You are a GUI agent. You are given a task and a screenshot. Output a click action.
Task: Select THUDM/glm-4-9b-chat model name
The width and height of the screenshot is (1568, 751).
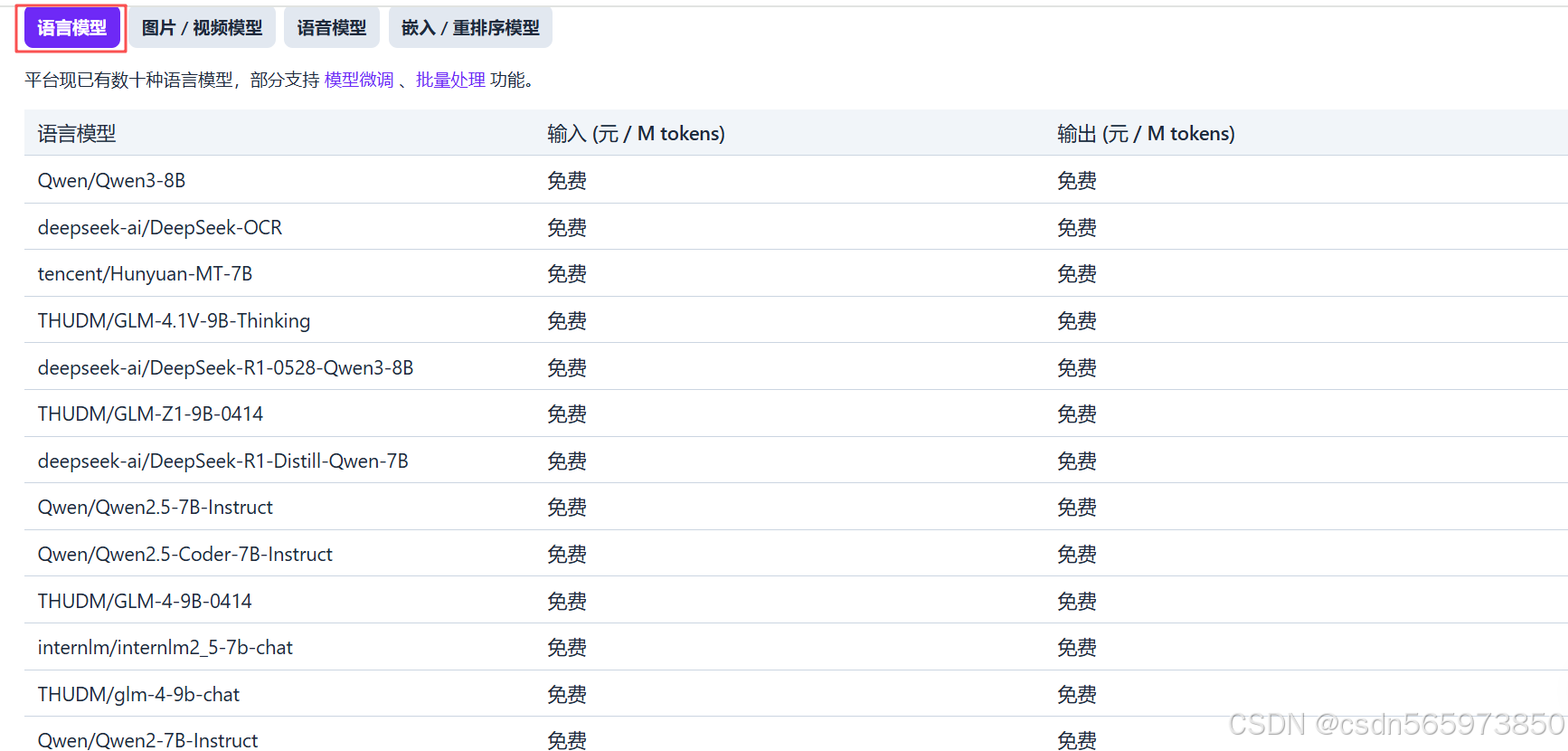coord(138,694)
